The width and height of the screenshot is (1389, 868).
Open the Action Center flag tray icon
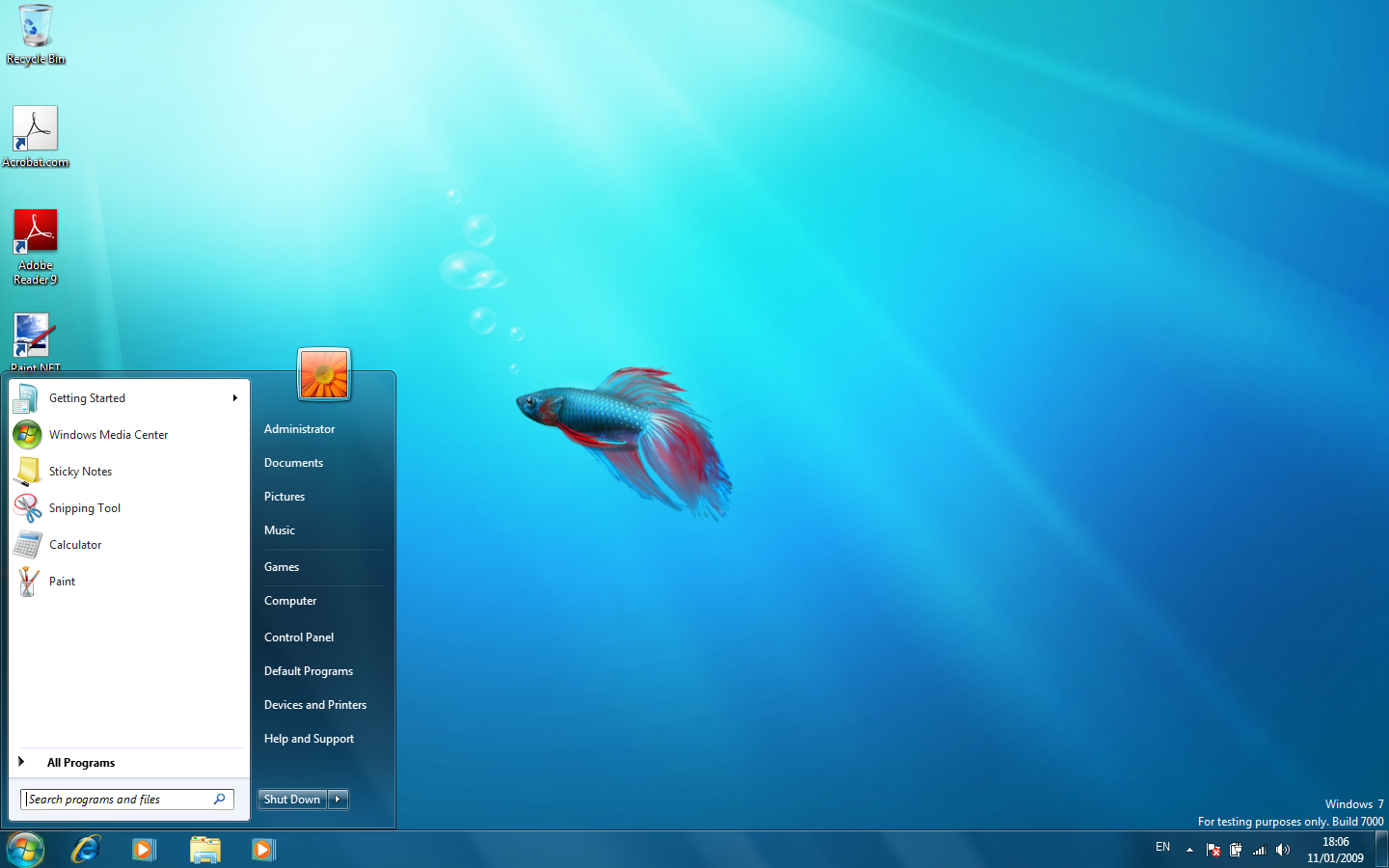pos(1213,850)
